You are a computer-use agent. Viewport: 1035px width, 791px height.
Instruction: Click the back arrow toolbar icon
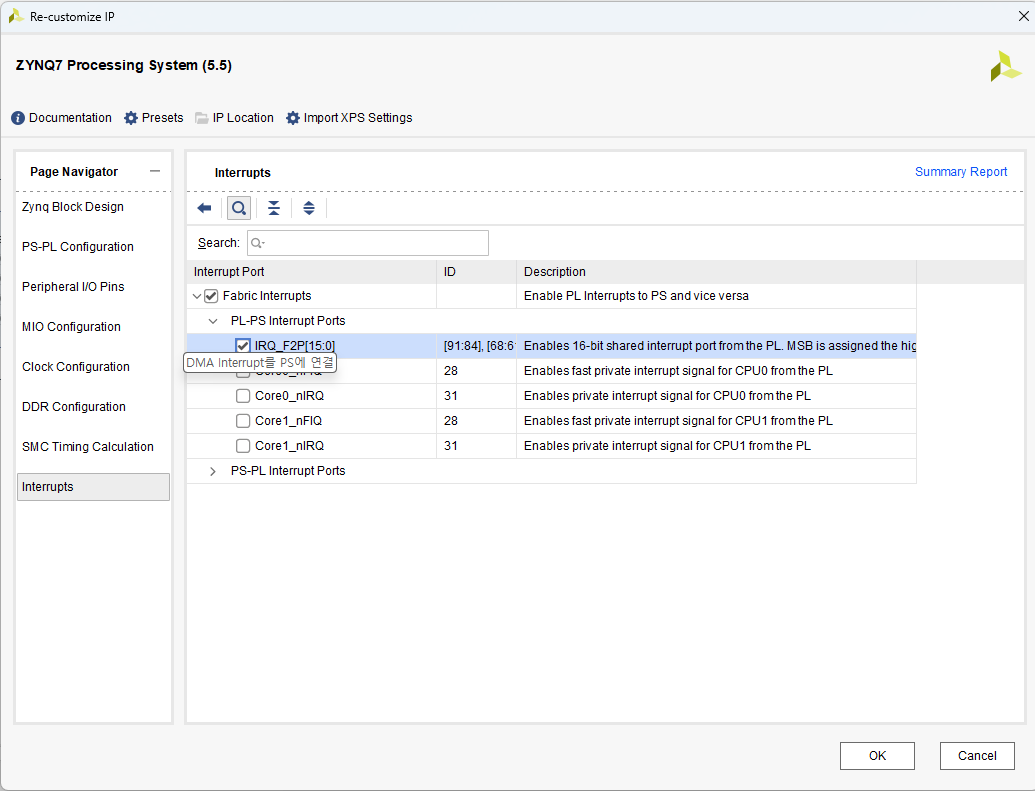(204, 208)
